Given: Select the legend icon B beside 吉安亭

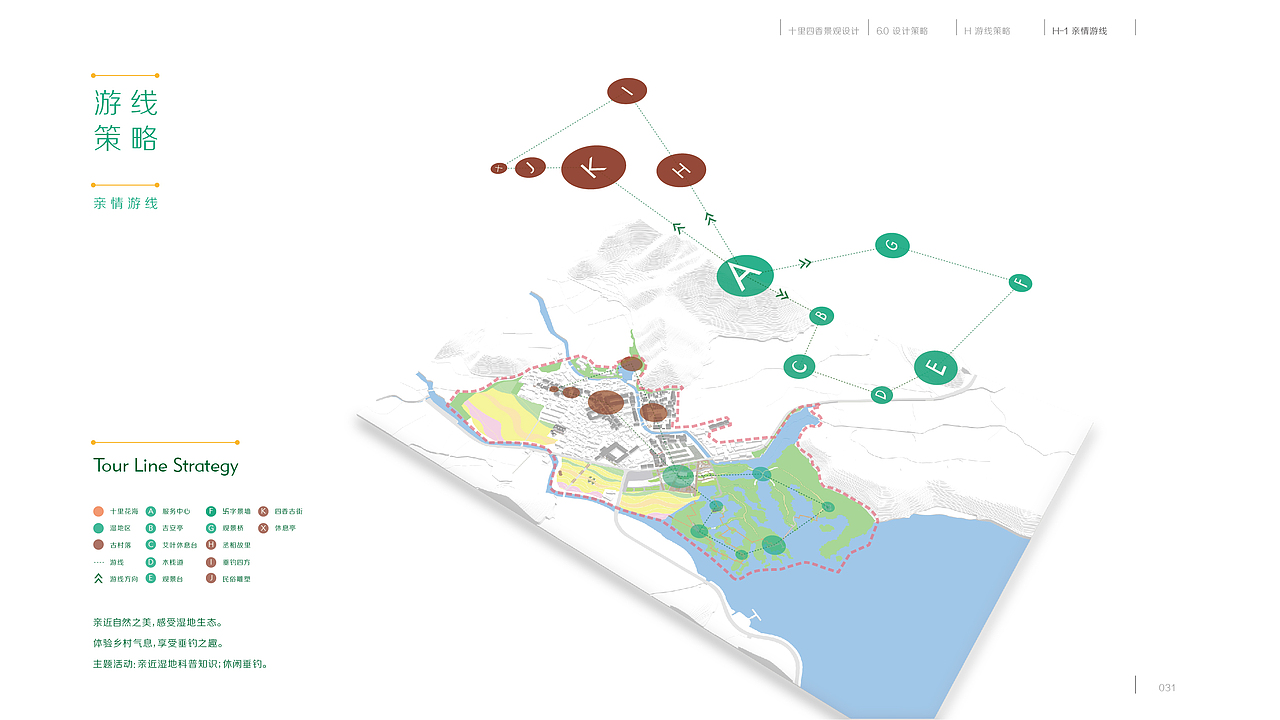Looking at the screenshot, I should (151, 528).
